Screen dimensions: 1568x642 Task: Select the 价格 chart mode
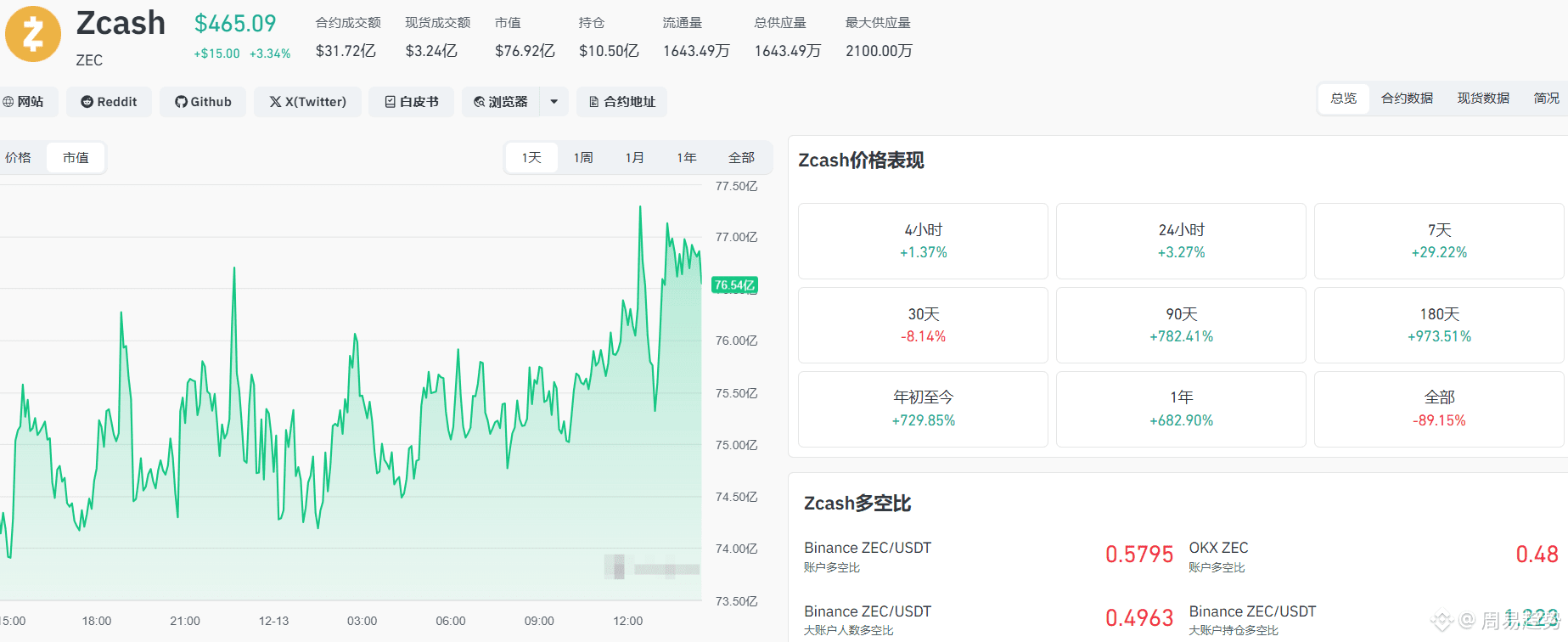click(x=19, y=158)
